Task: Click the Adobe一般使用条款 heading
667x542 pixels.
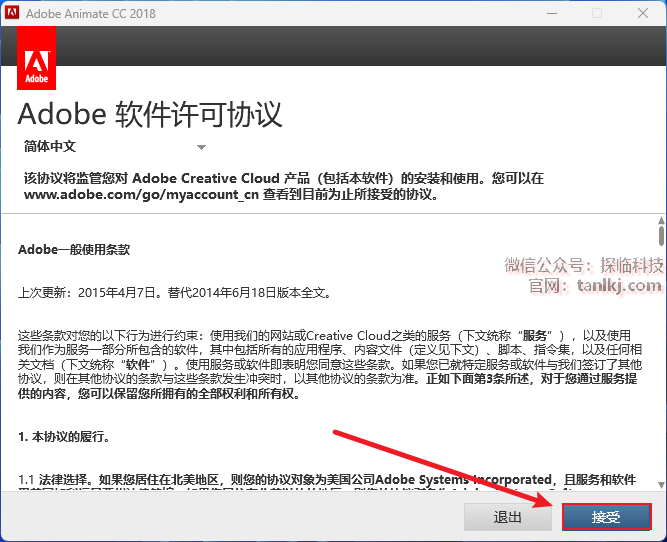Action: [x=74, y=249]
